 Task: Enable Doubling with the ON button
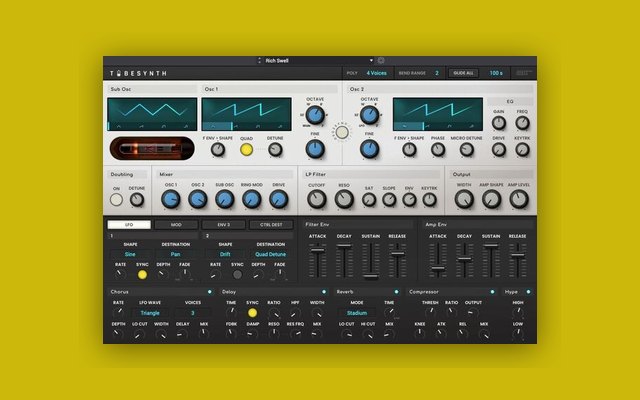pyautogui.click(x=116, y=200)
